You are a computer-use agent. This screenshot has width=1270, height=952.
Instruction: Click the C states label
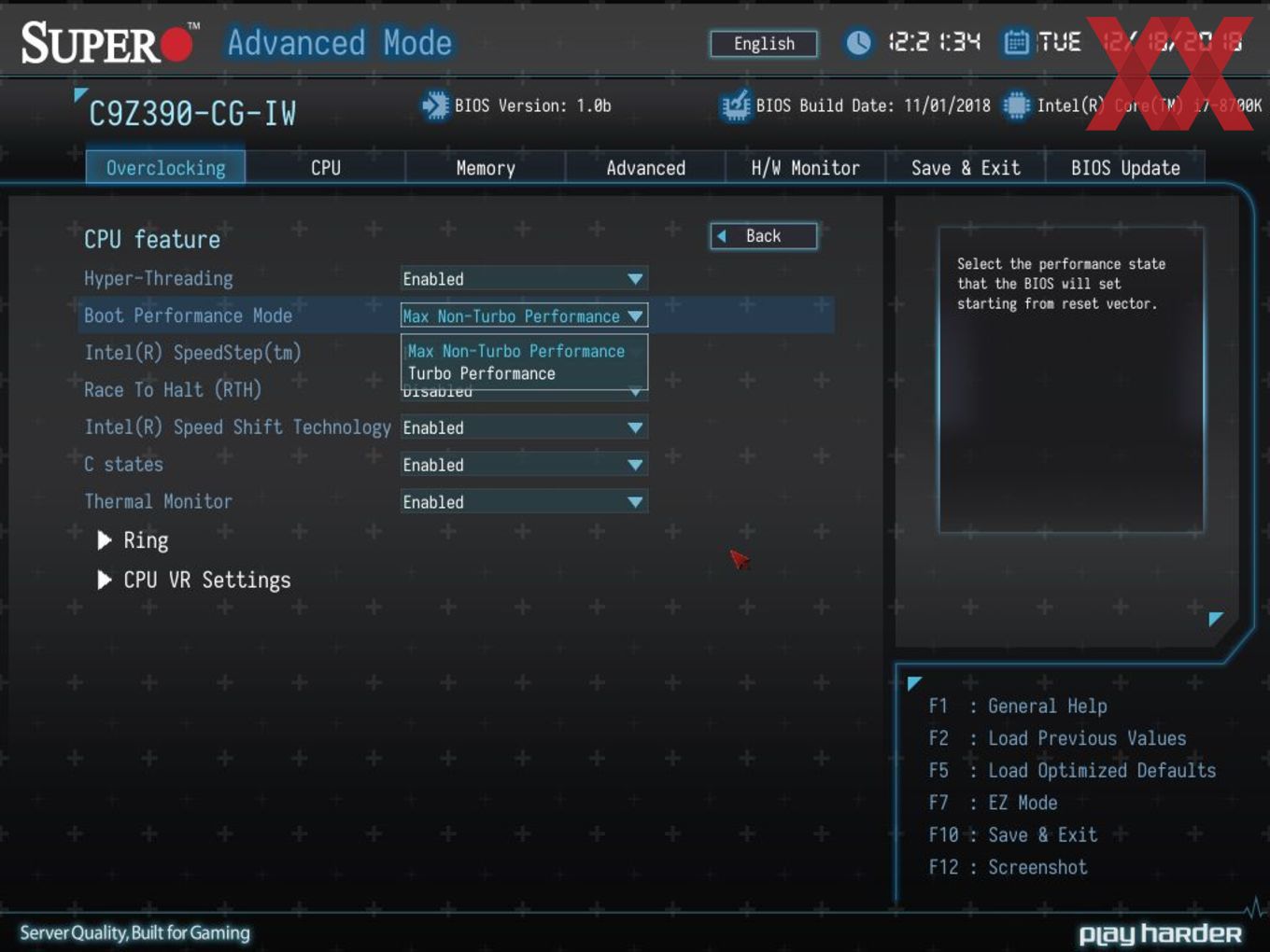(123, 465)
